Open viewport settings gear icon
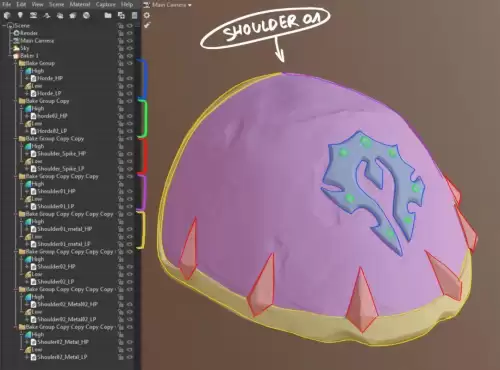The image size is (500, 370). point(147,15)
